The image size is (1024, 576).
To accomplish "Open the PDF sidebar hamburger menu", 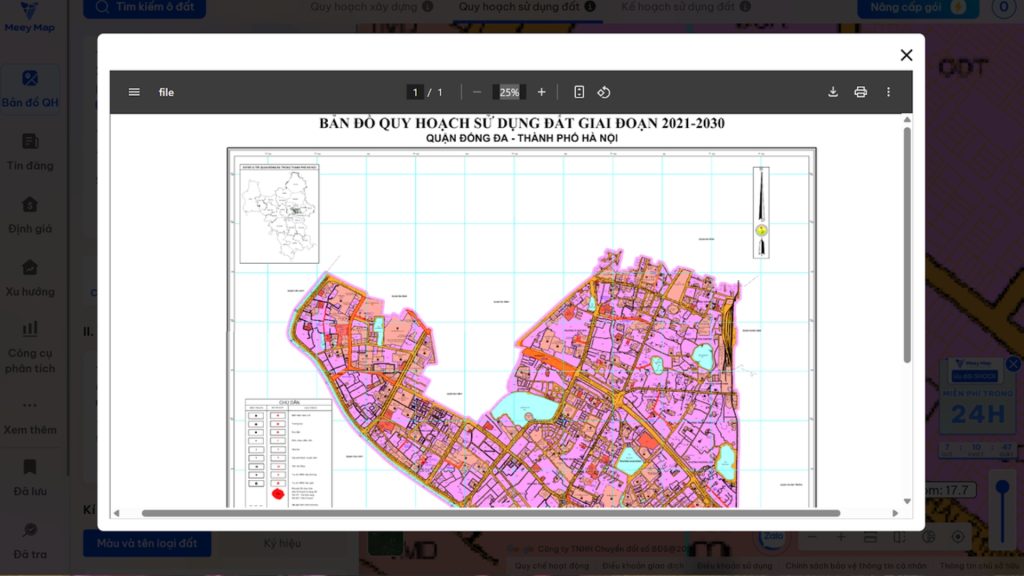I will (134, 92).
